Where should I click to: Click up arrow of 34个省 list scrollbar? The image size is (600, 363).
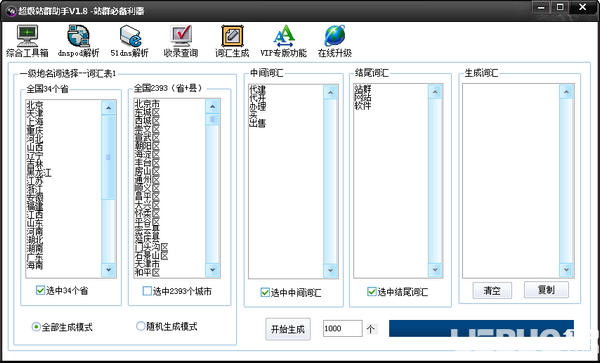108,108
